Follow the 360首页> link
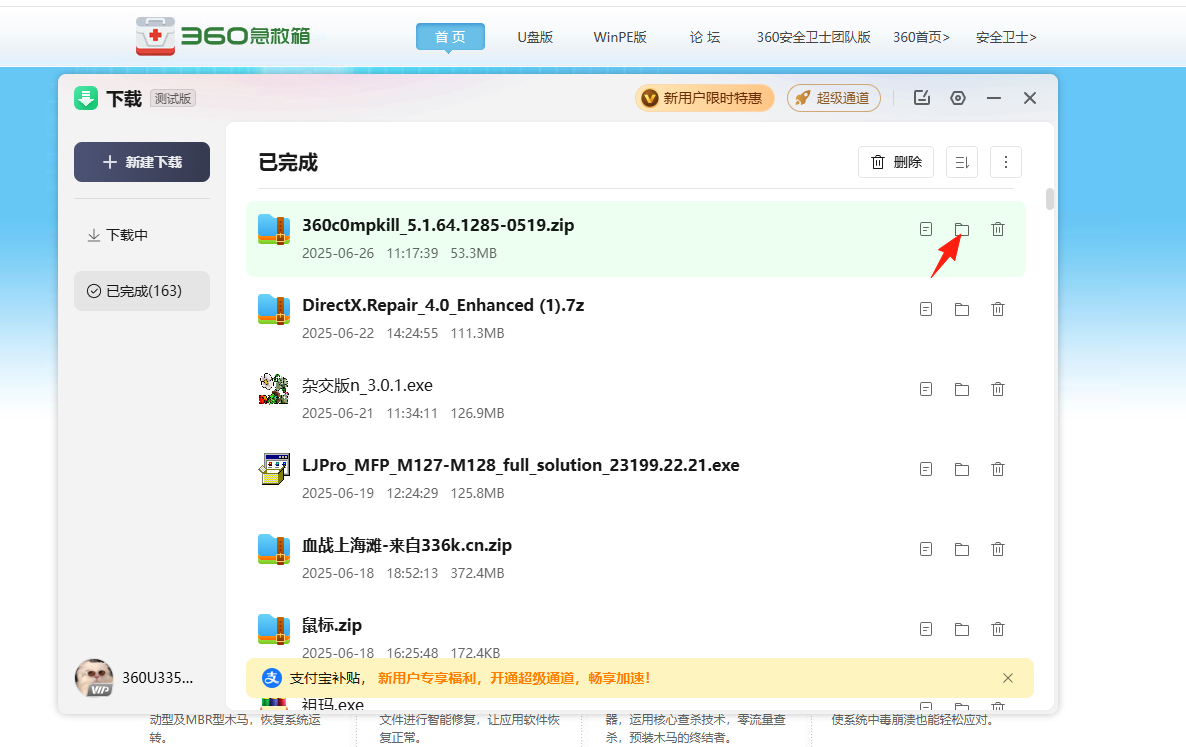This screenshot has height=747, width=1186. [x=921, y=37]
